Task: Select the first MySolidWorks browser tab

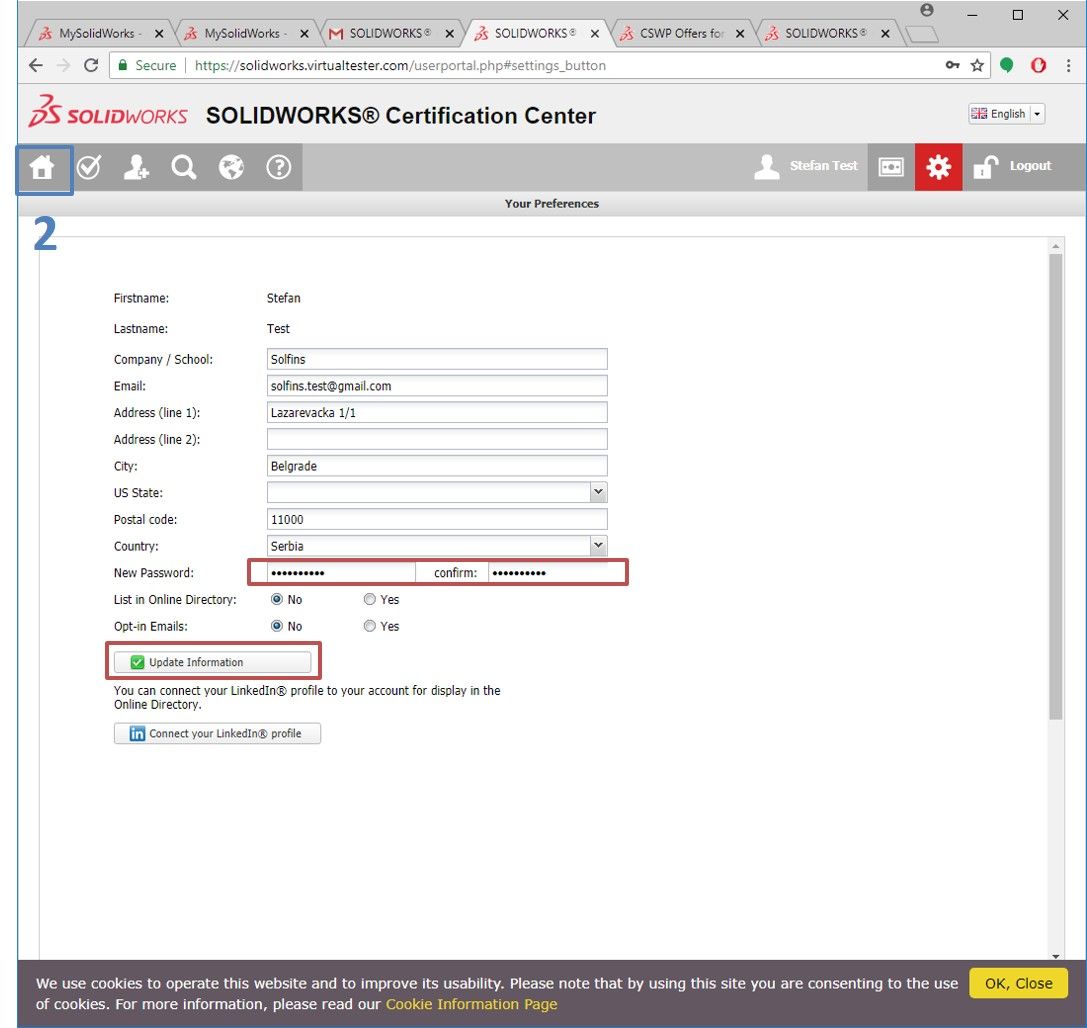Action: click(x=97, y=32)
